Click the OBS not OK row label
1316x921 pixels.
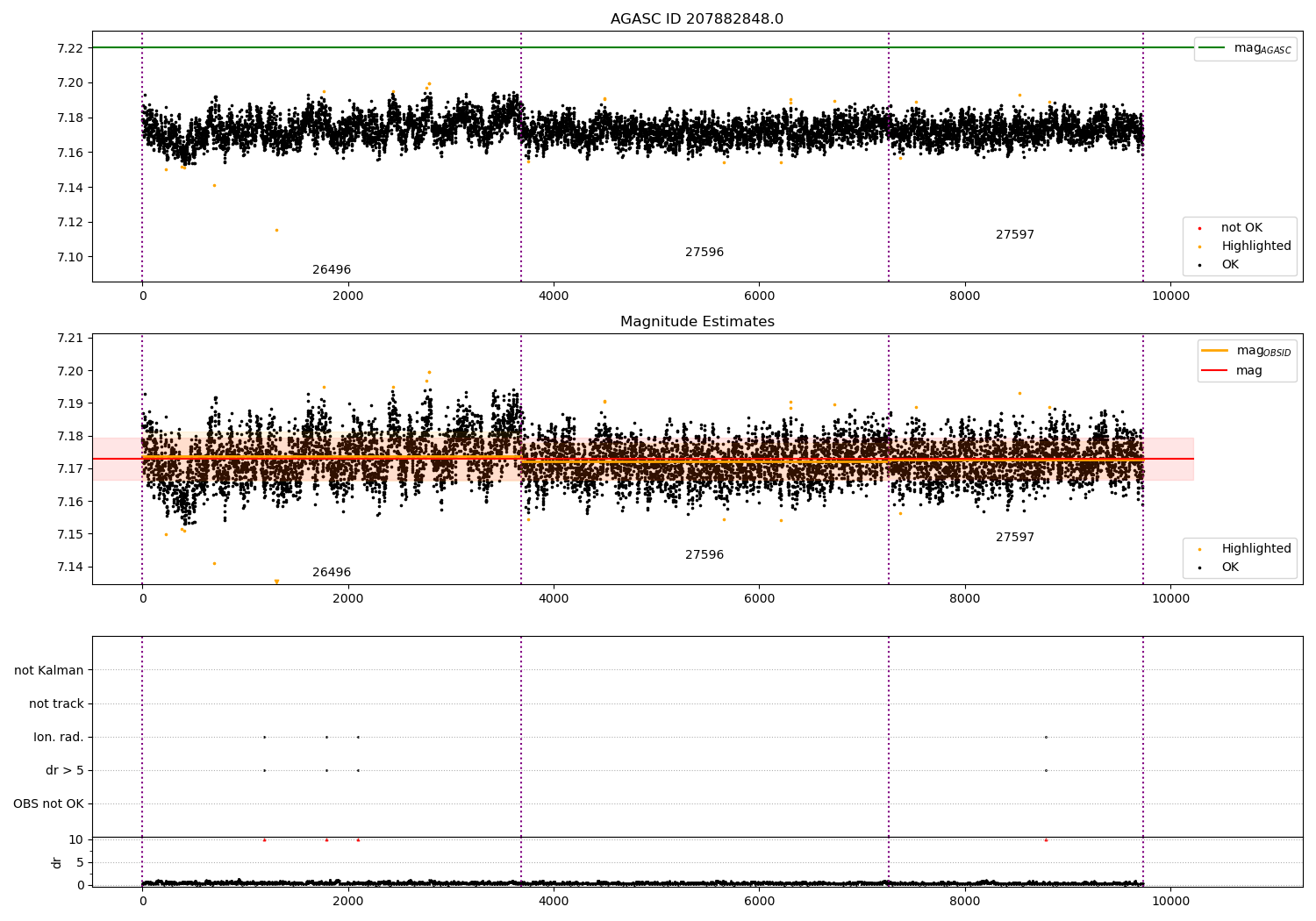[x=48, y=804]
